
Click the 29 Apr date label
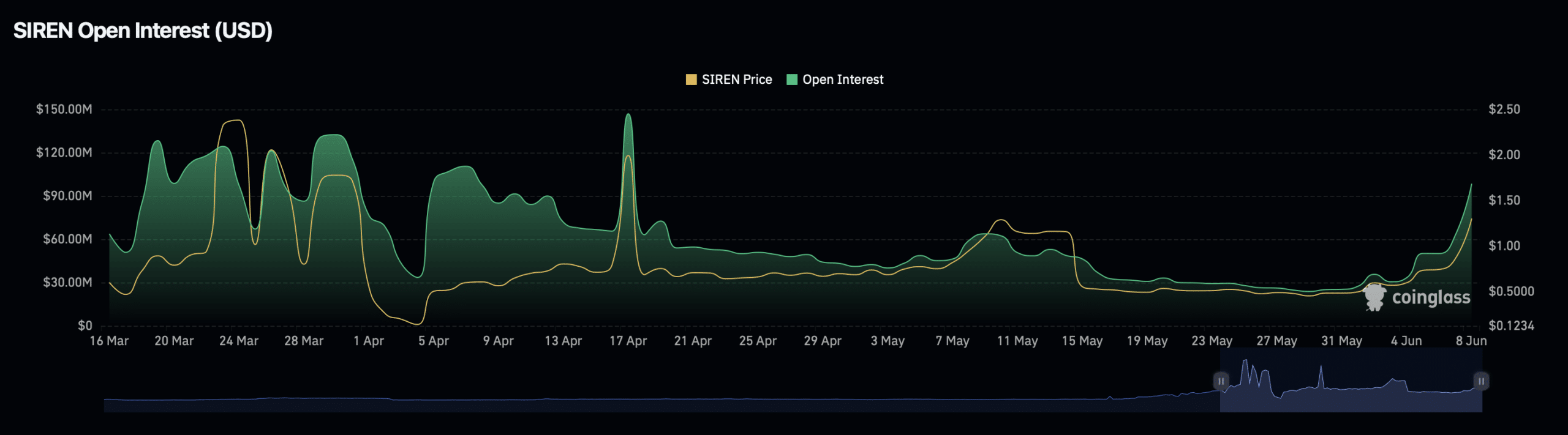click(823, 341)
